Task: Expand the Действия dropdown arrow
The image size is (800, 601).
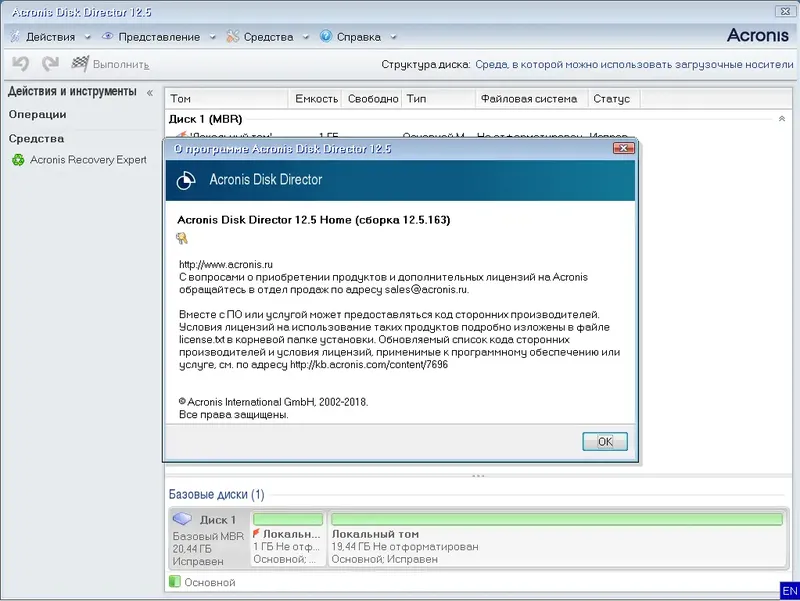Action: [x=87, y=37]
